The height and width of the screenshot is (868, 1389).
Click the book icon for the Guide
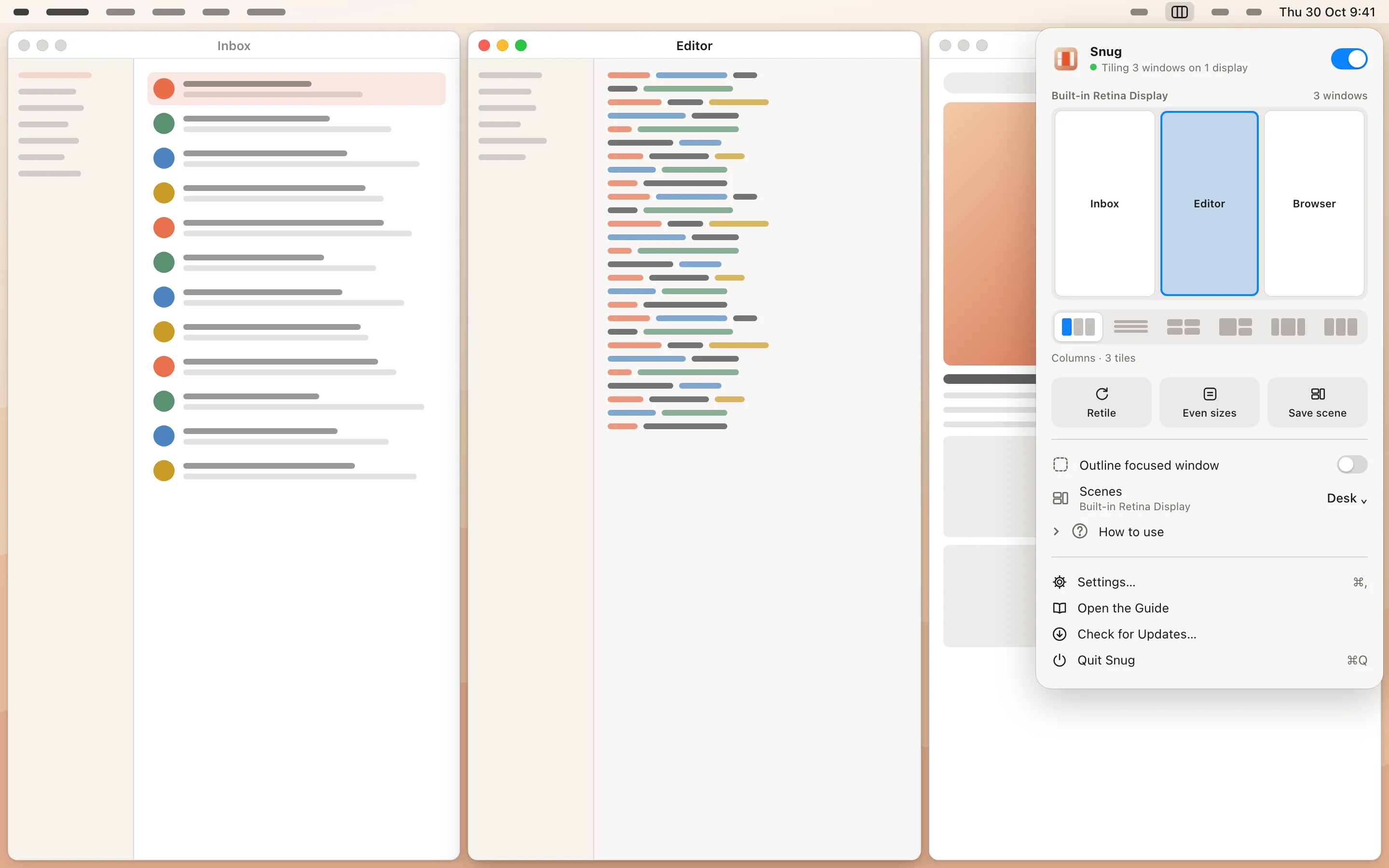coord(1060,608)
